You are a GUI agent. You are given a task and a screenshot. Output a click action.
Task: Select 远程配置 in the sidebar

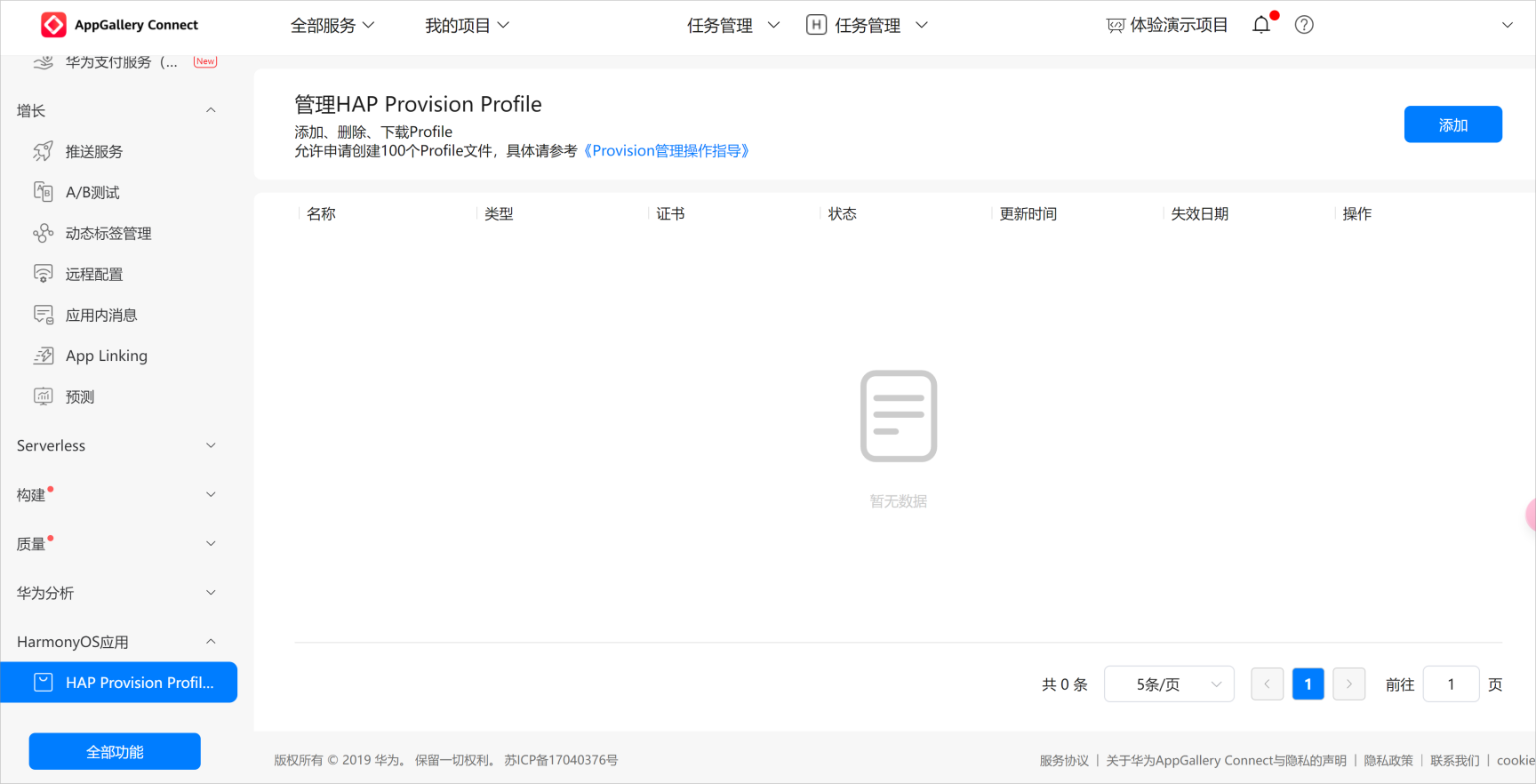click(94, 275)
